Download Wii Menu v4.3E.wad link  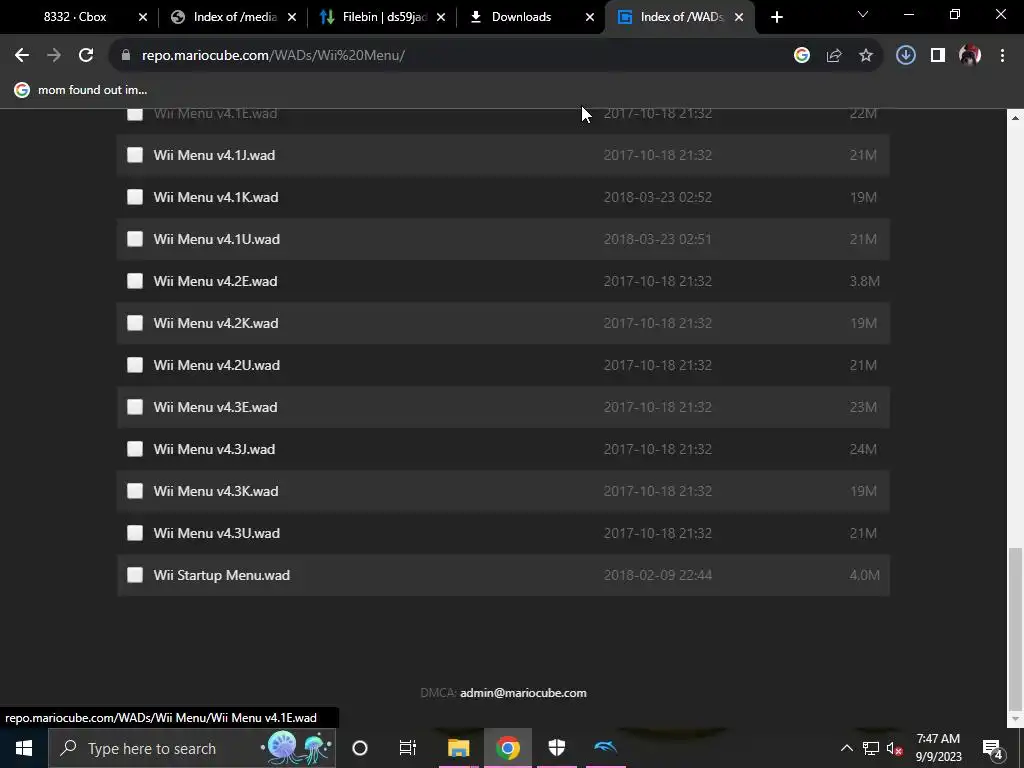(216, 408)
